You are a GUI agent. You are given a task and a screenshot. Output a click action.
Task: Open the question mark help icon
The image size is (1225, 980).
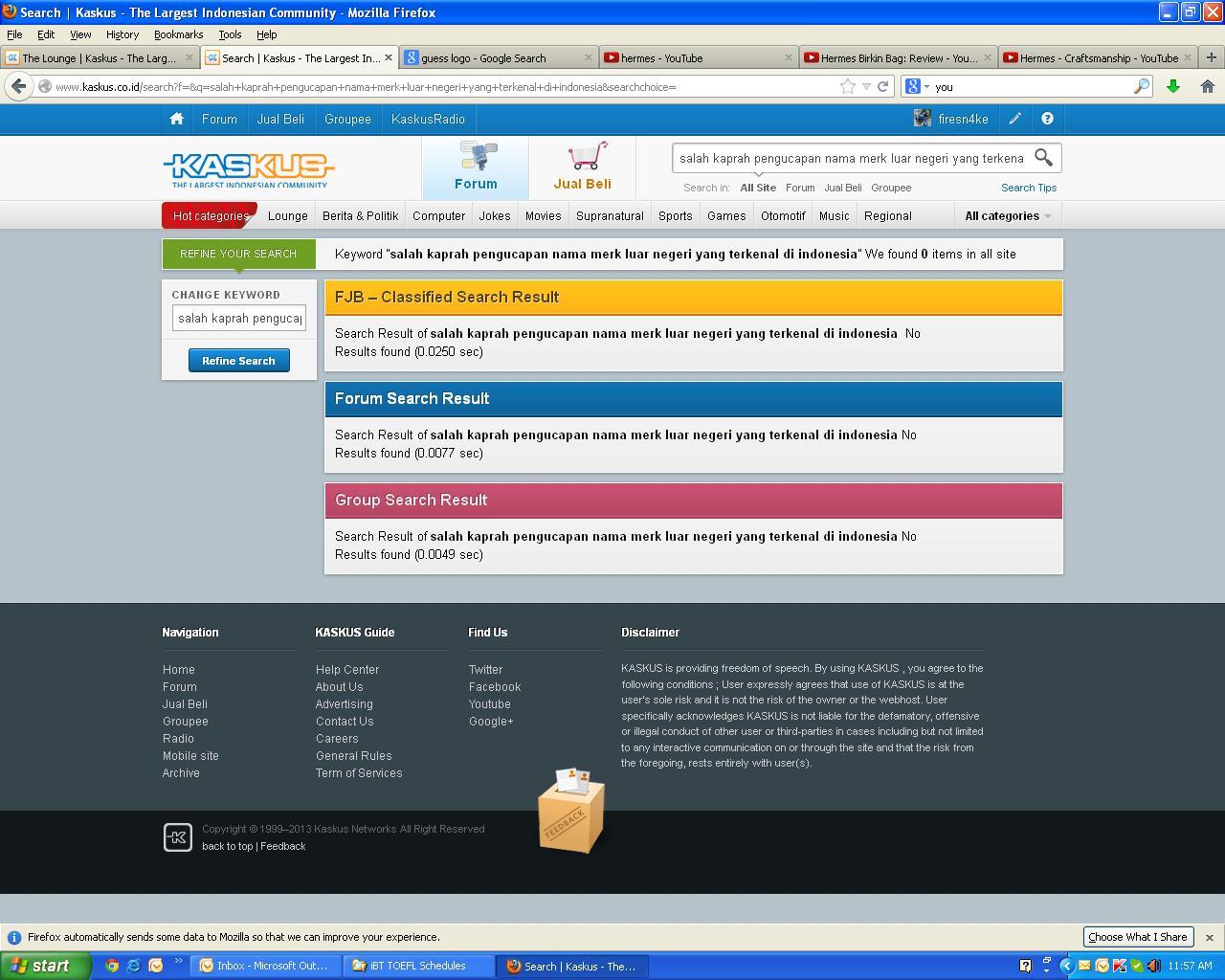(1047, 119)
